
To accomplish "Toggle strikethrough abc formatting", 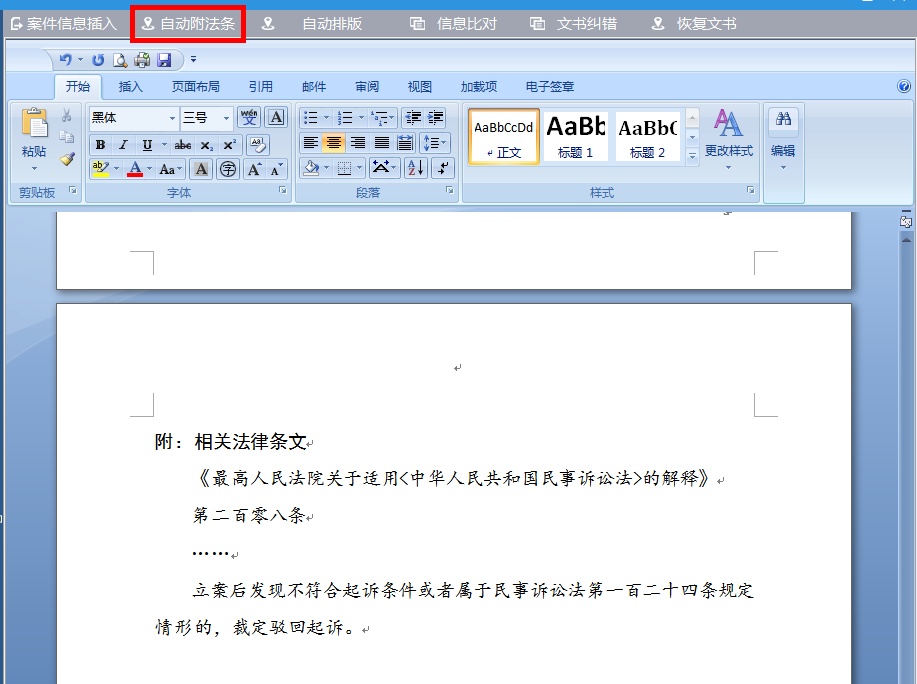I will (182, 144).
